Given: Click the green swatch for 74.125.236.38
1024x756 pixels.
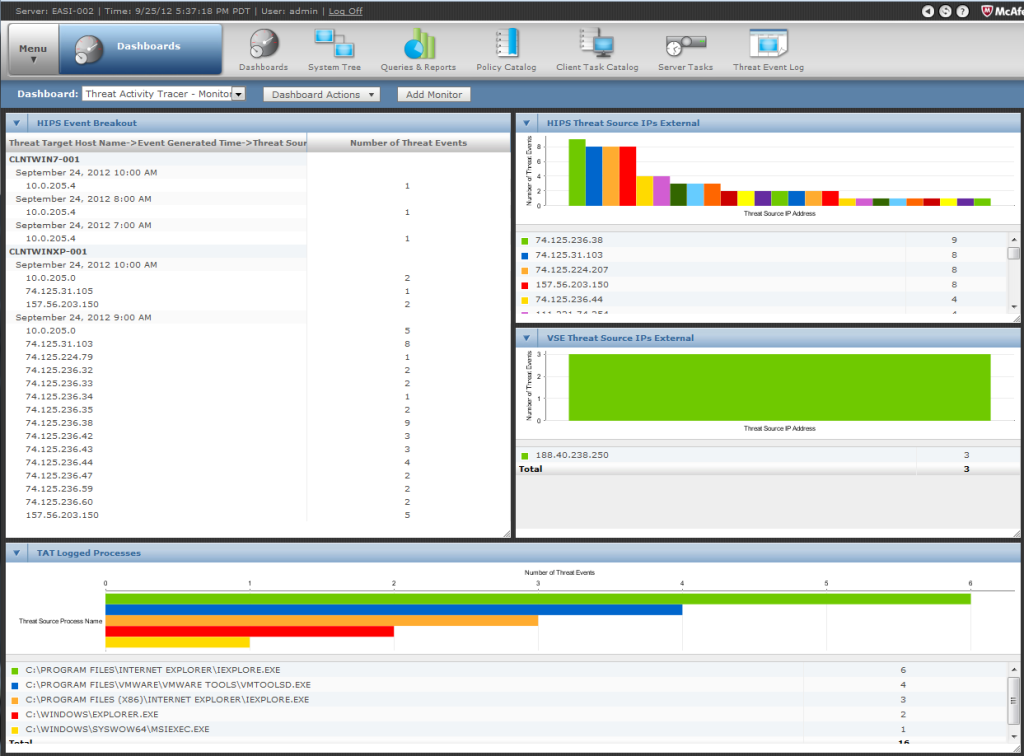Looking at the screenshot, I should pos(524,240).
